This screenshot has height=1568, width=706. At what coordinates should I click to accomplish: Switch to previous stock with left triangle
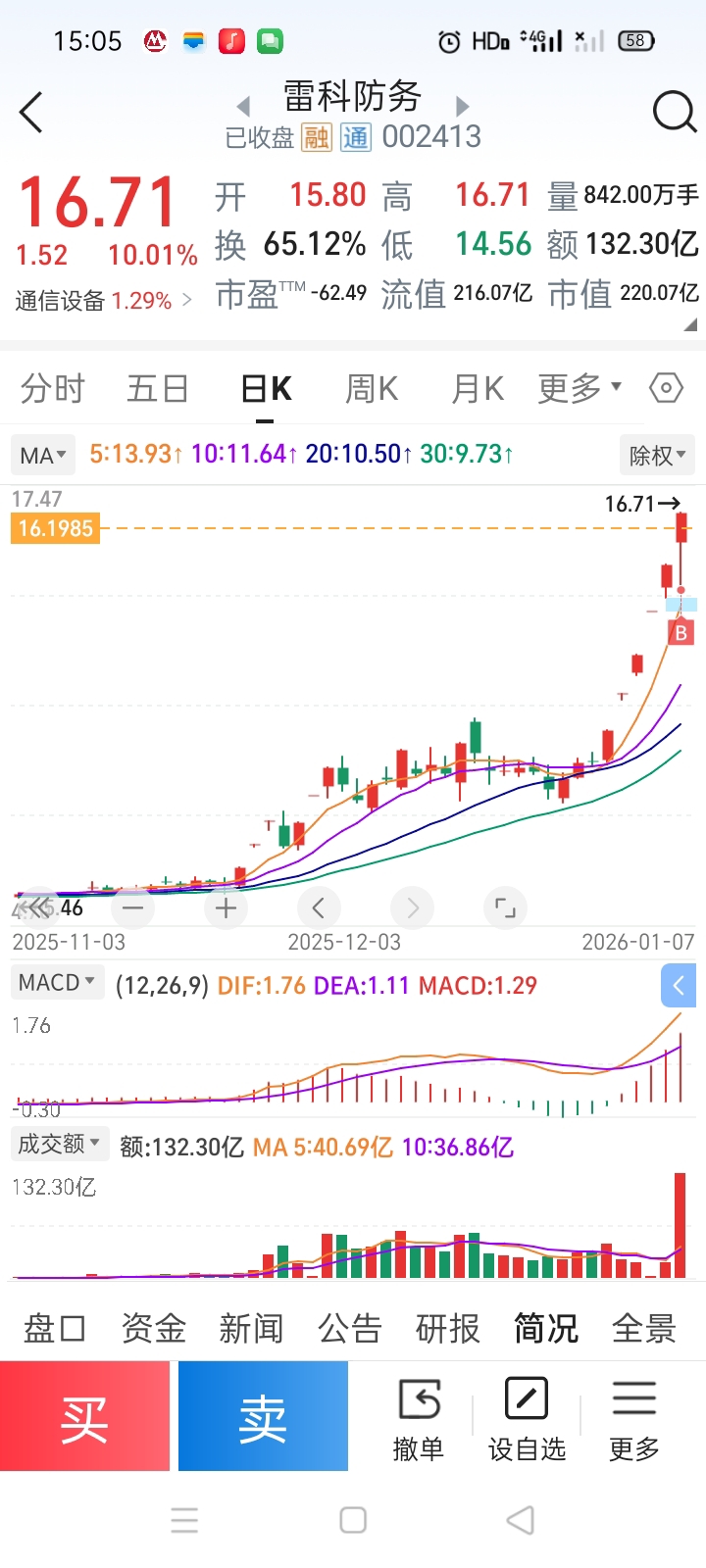click(x=243, y=106)
